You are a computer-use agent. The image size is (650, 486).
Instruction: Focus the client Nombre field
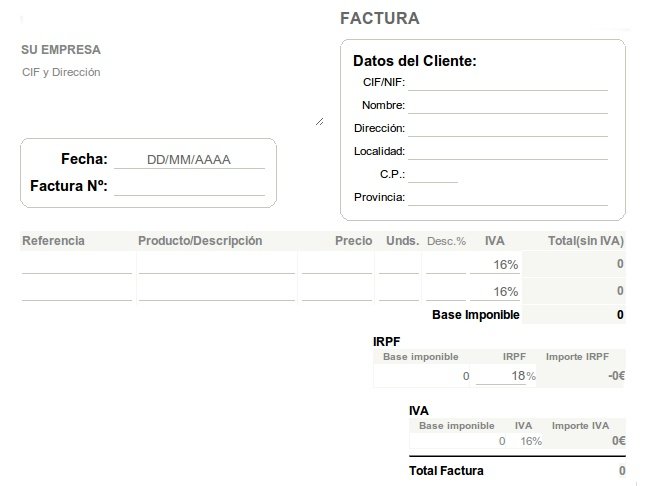pos(507,105)
